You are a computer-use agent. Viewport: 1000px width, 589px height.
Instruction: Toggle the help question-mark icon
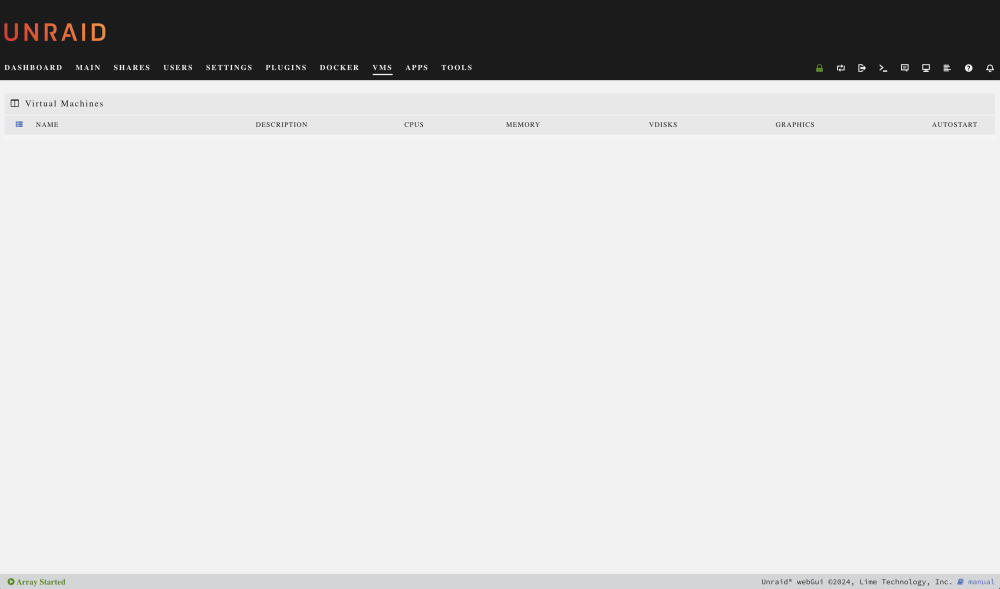[968, 68]
